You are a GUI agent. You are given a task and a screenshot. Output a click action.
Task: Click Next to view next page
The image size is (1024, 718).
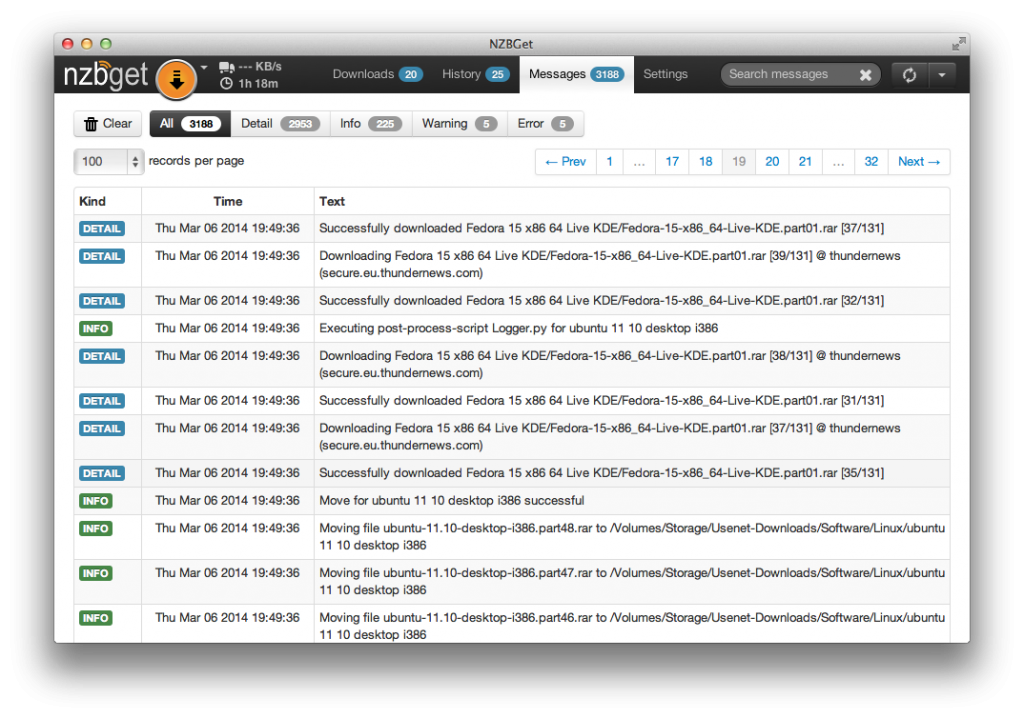coord(918,161)
